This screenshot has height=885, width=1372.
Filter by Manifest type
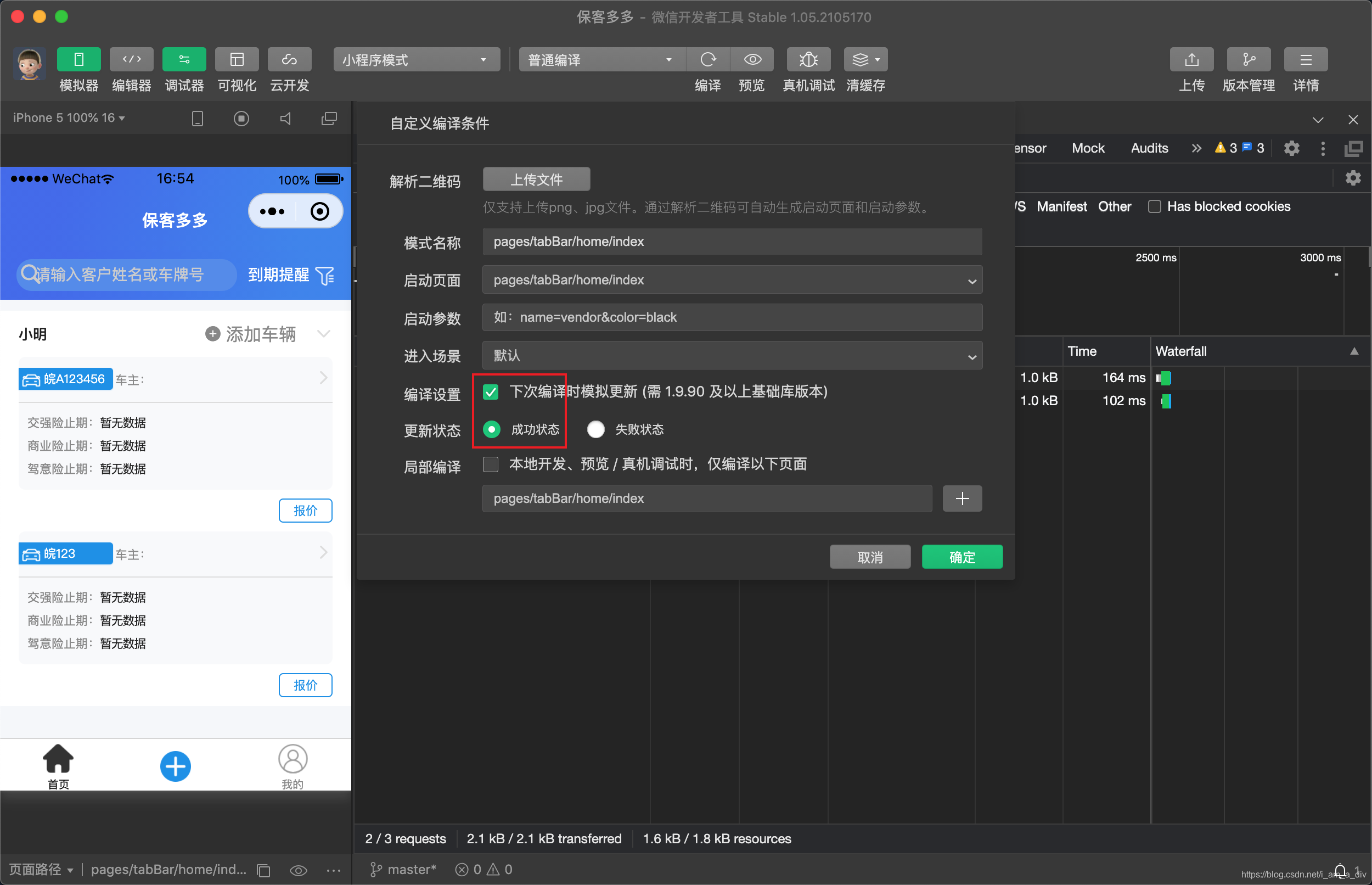[1061, 206]
